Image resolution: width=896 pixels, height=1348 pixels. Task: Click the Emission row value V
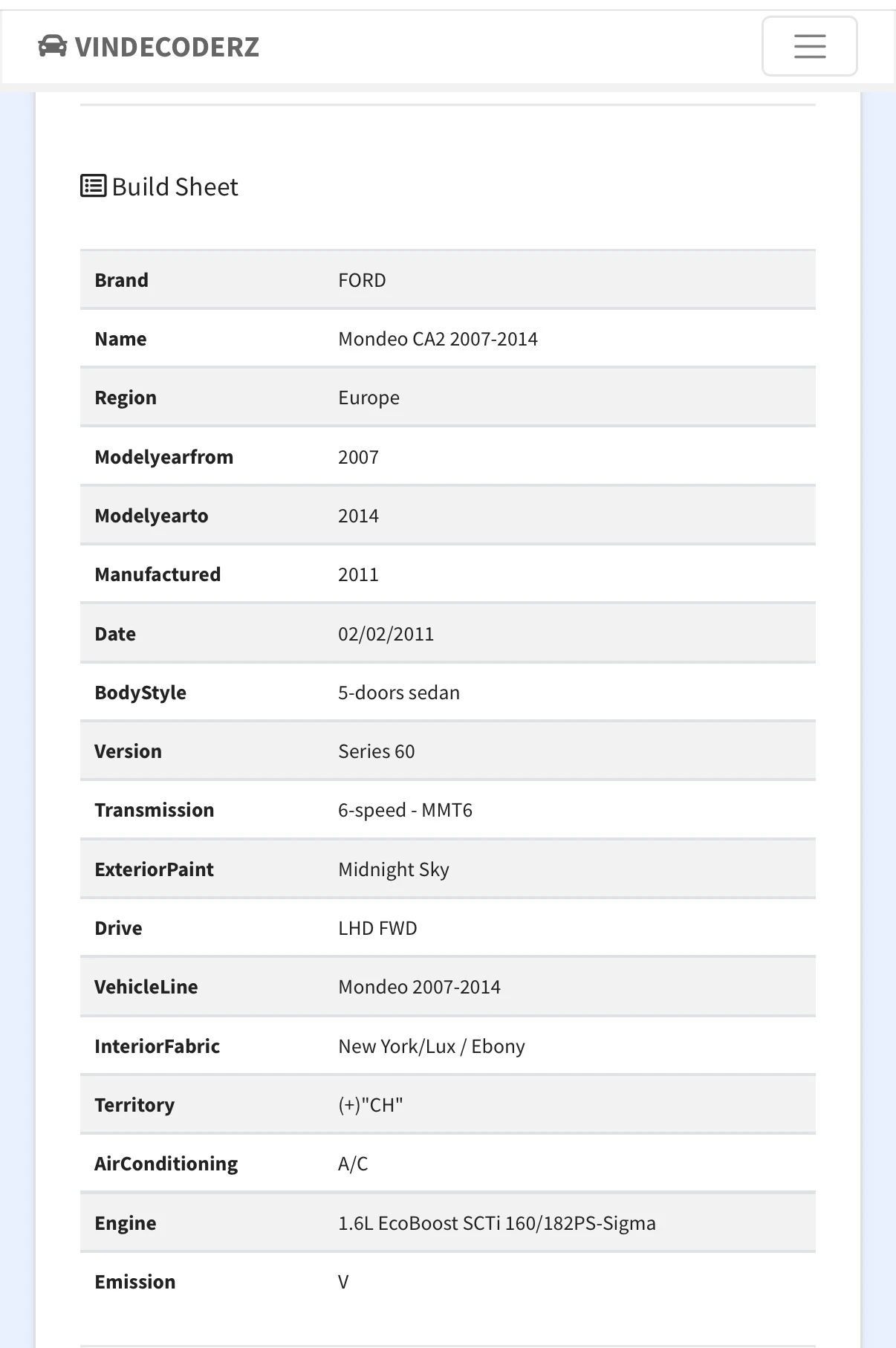click(343, 1282)
